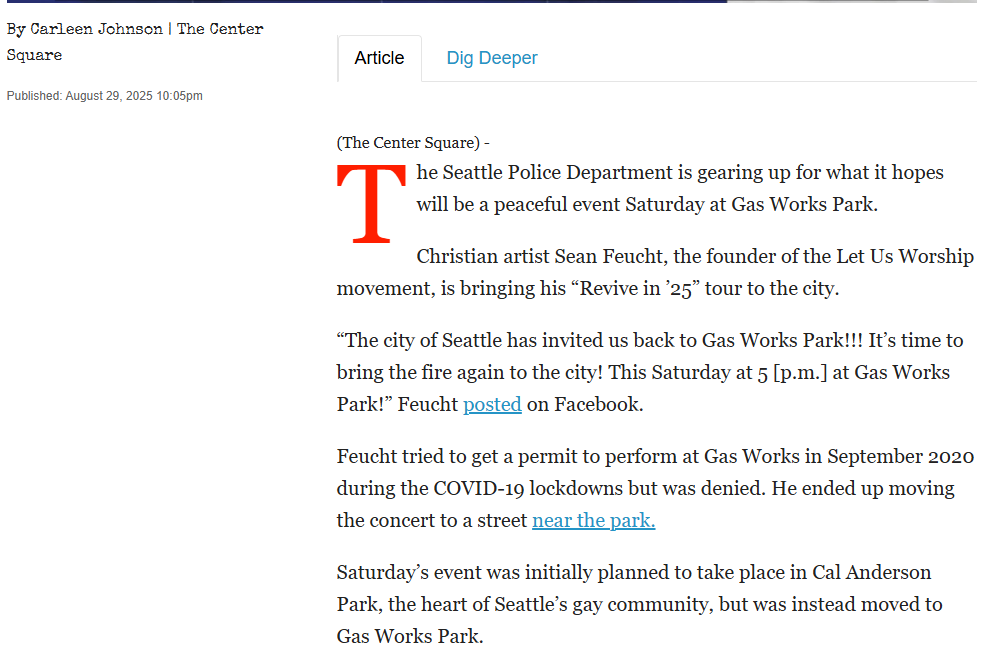Open the Dig Deeper tab
Viewport: 984px width, 662px height.
491,58
